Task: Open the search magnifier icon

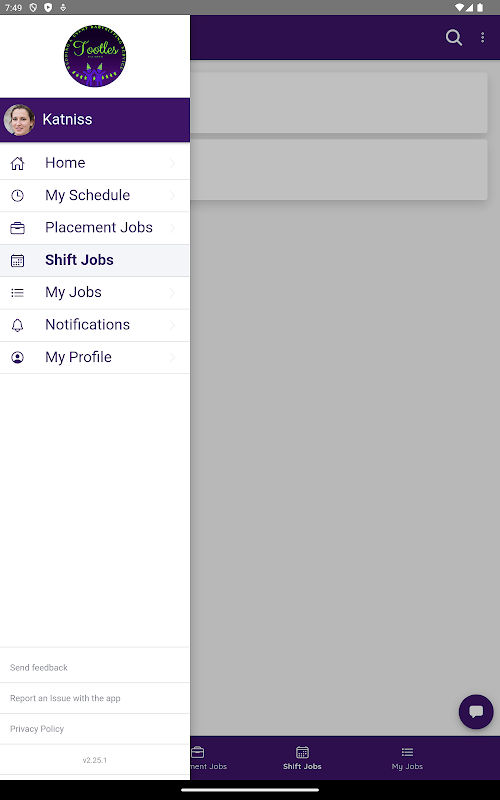Action: 454,37
